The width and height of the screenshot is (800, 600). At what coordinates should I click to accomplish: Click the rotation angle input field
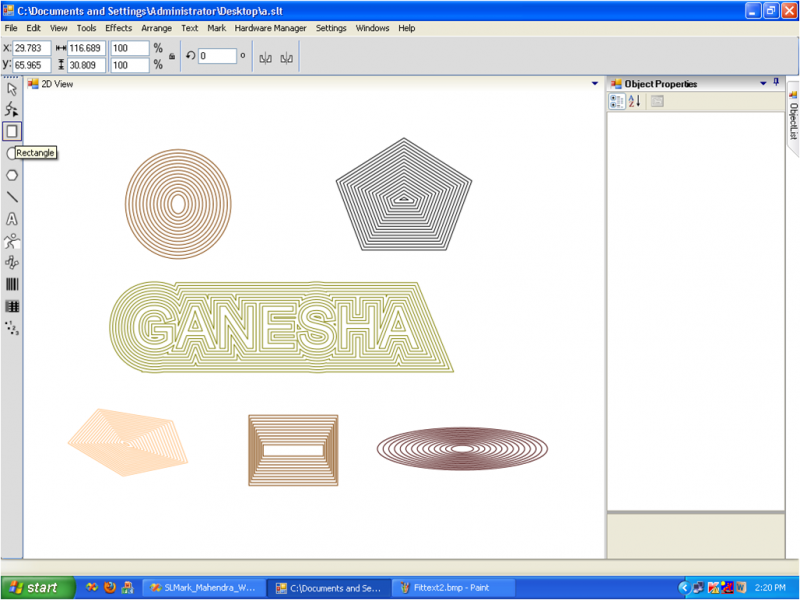pyautogui.click(x=217, y=57)
